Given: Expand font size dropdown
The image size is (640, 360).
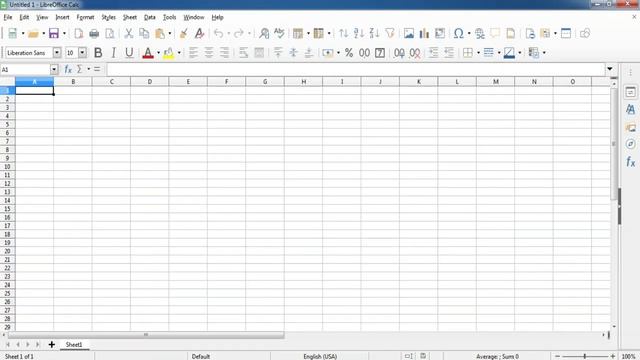Looking at the screenshot, I should [82, 53].
